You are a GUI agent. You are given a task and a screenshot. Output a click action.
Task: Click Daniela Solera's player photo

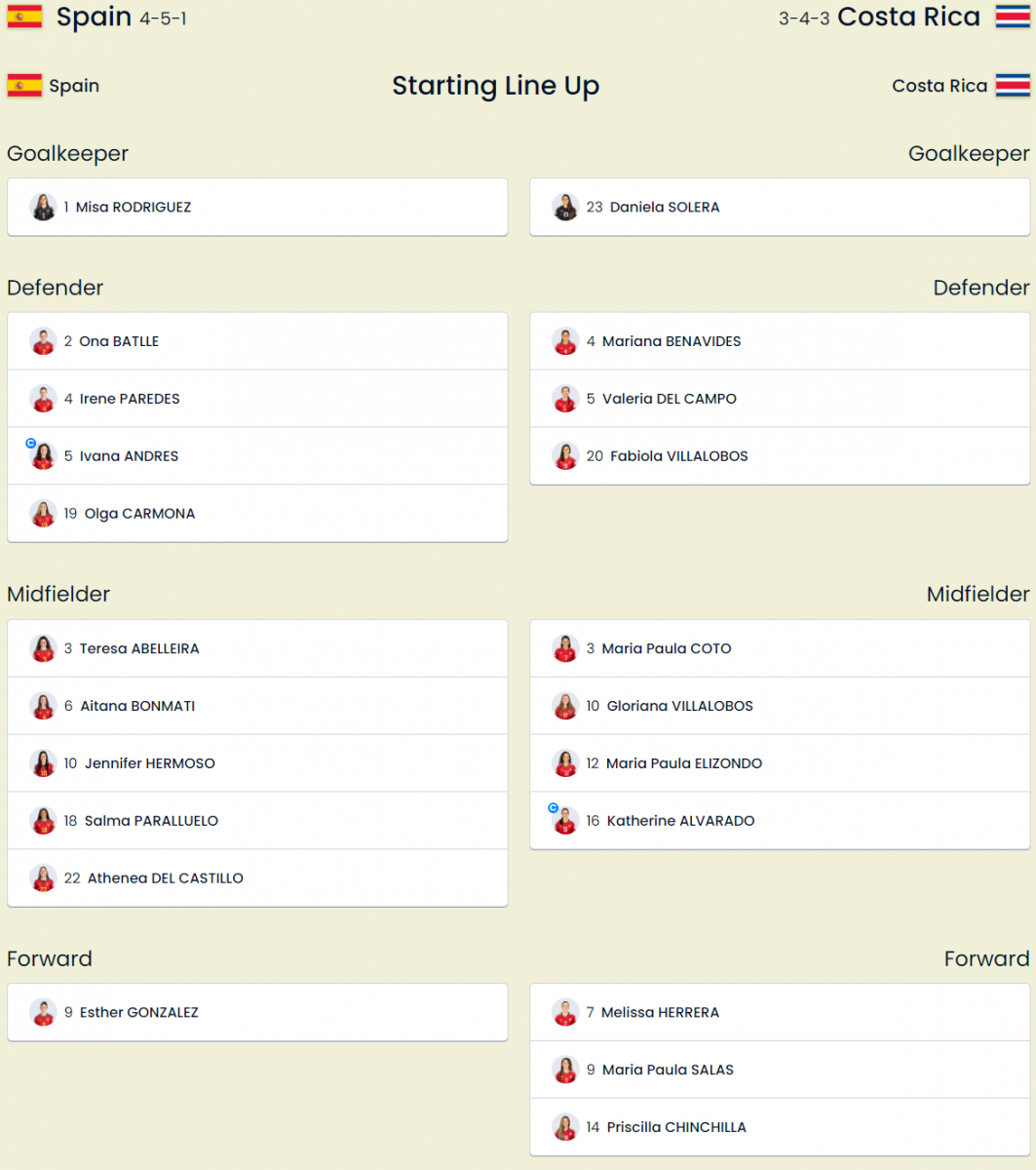coord(565,207)
